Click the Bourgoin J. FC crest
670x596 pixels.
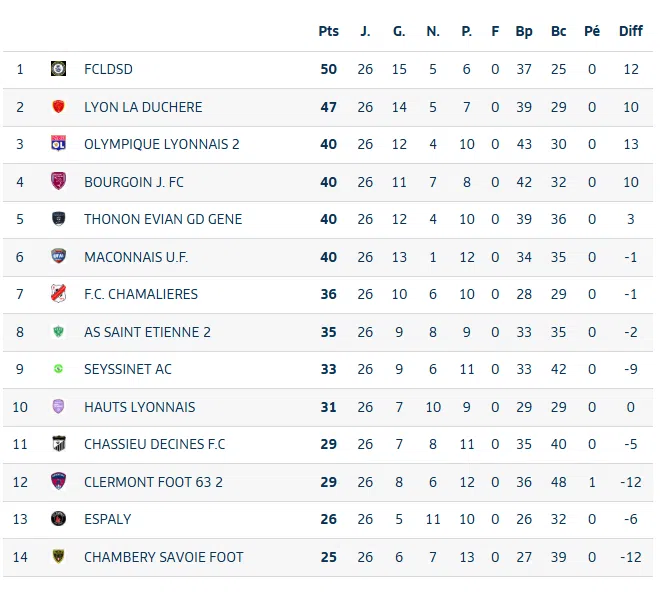click(x=59, y=182)
